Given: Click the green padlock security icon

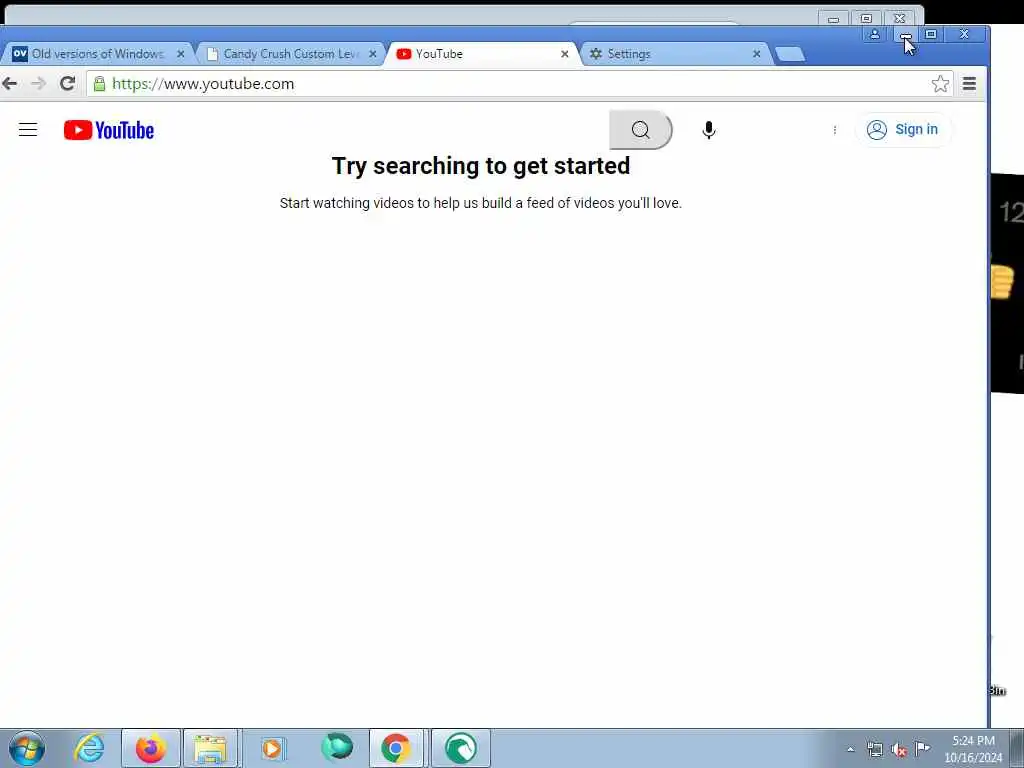Looking at the screenshot, I should 99,84.
